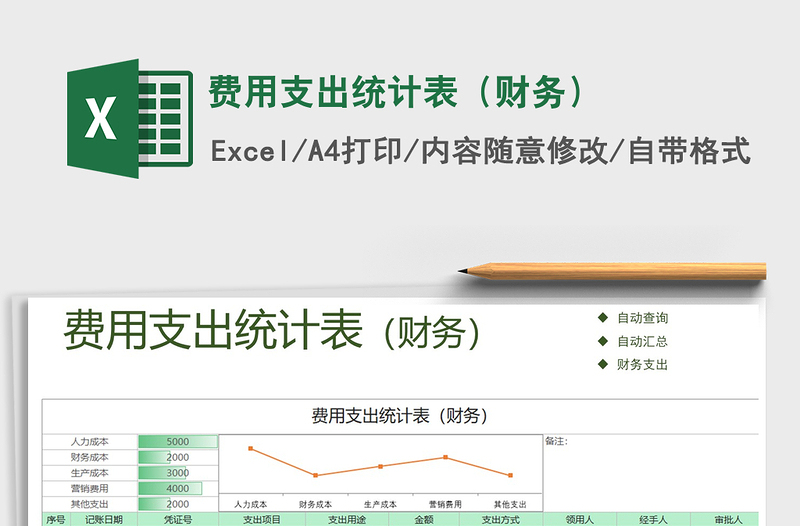Click the 备注 notes cell

tap(651, 473)
